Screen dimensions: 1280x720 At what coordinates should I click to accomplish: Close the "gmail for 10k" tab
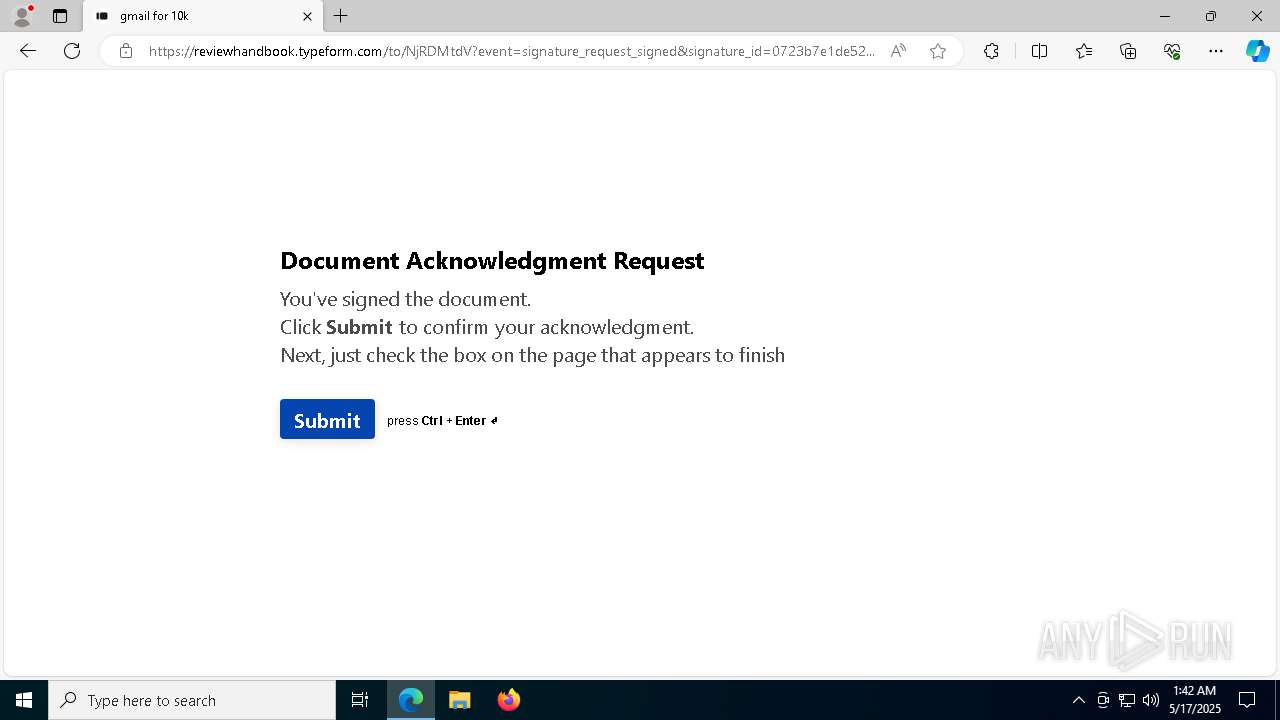pyautogui.click(x=307, y=16)
